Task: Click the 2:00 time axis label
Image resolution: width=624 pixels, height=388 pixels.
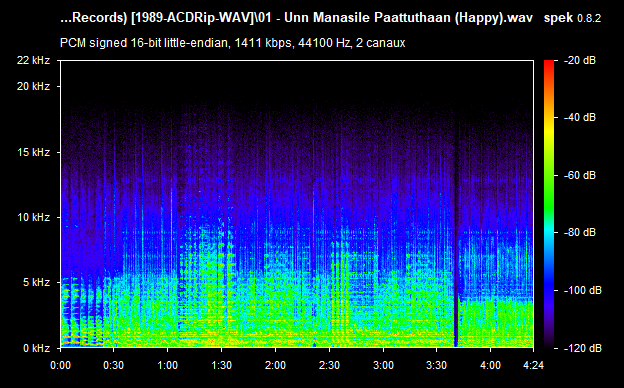Action: pos(275,365)
